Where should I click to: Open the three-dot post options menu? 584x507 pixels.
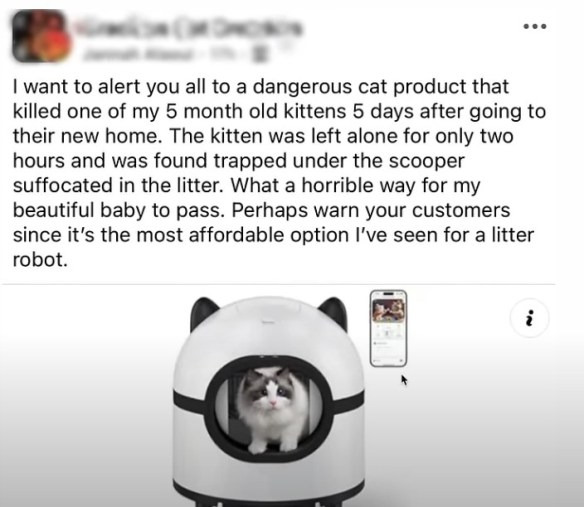[535, 26]
